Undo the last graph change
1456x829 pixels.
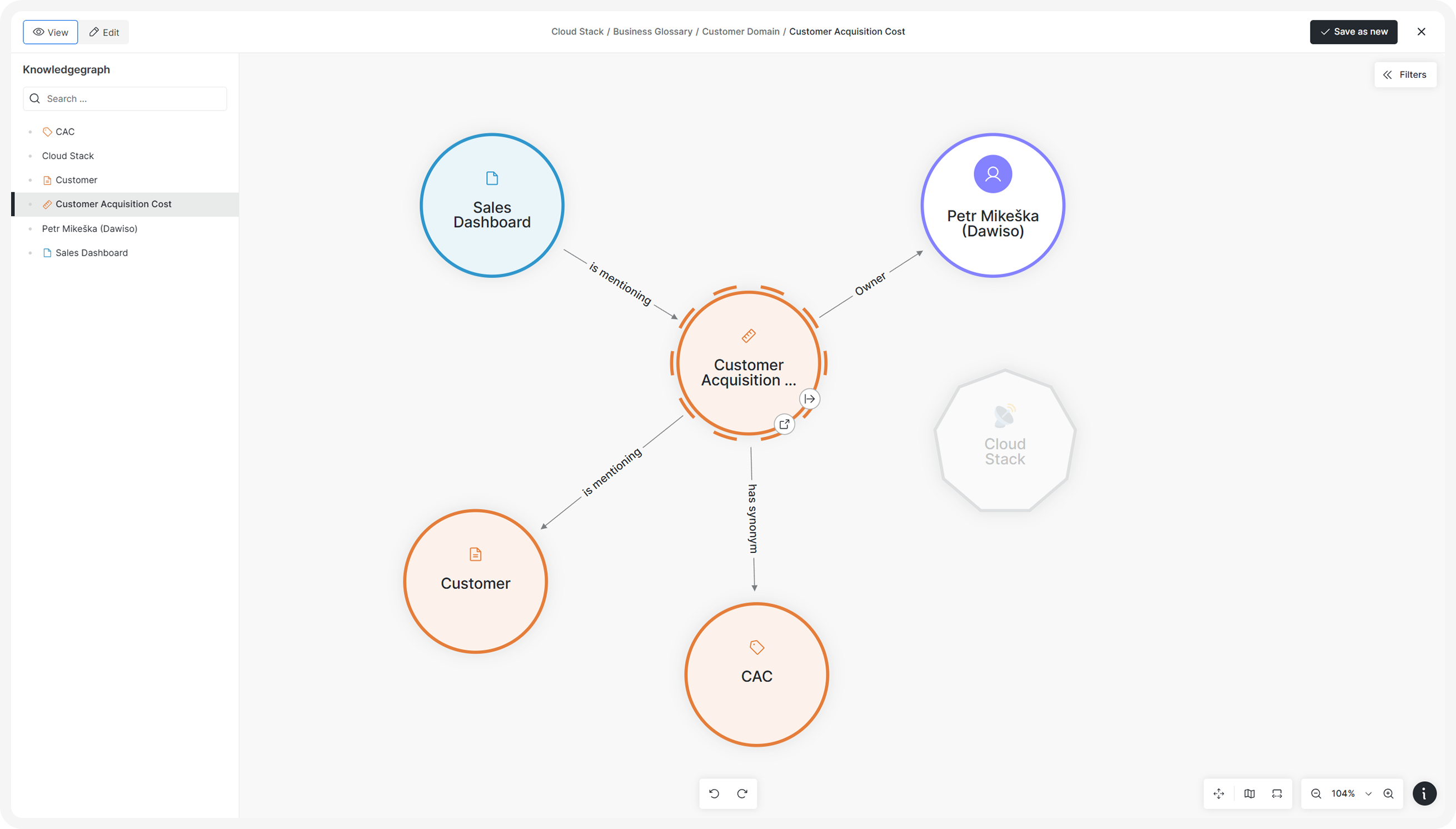click(x=715, y=793)
